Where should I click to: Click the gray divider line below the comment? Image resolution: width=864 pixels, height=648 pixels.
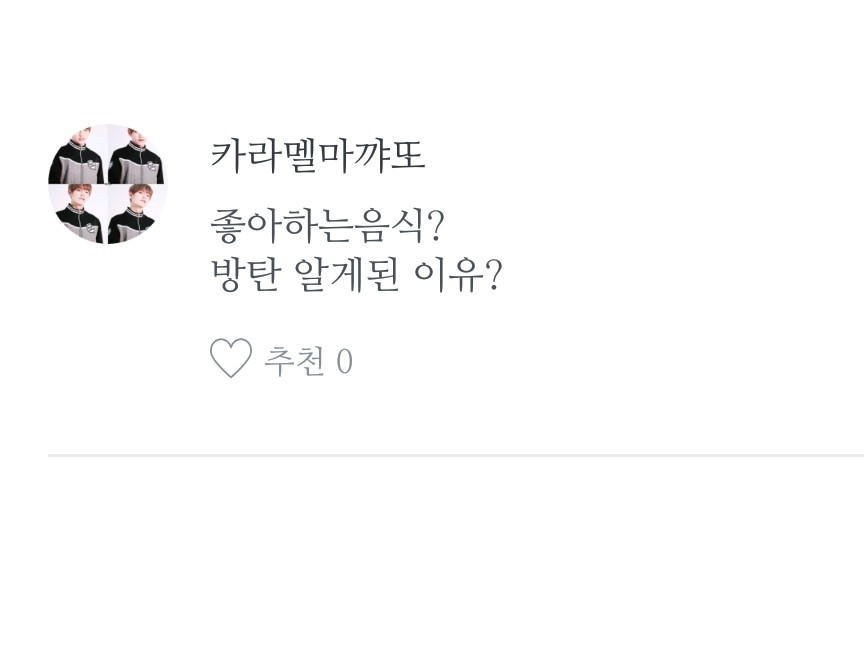(456, 456)
